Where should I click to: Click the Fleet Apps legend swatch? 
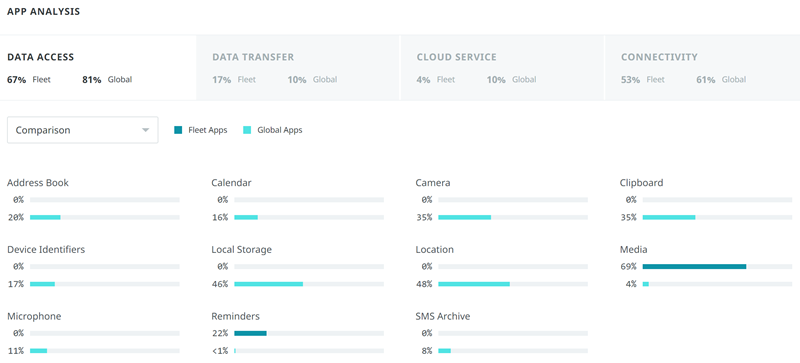point(178,130)
